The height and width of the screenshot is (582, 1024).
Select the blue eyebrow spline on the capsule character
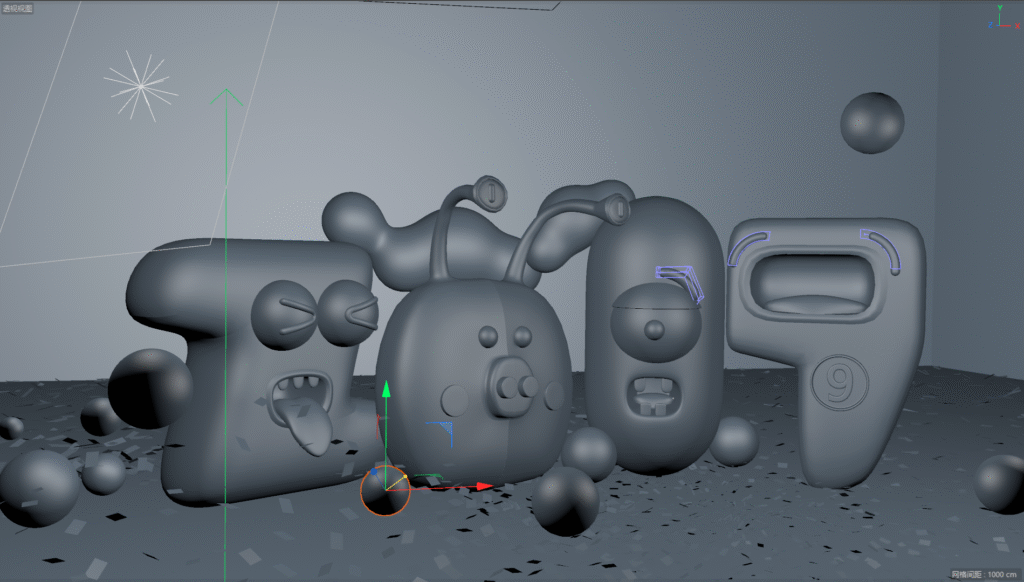click(681, 279)
